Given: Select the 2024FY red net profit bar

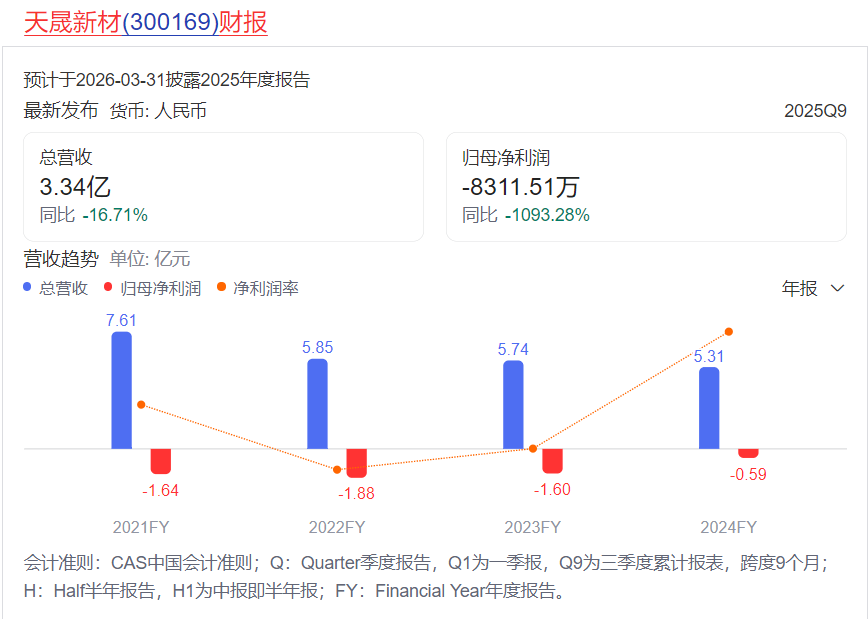Looking at the screenshot, I should point(748,453).
